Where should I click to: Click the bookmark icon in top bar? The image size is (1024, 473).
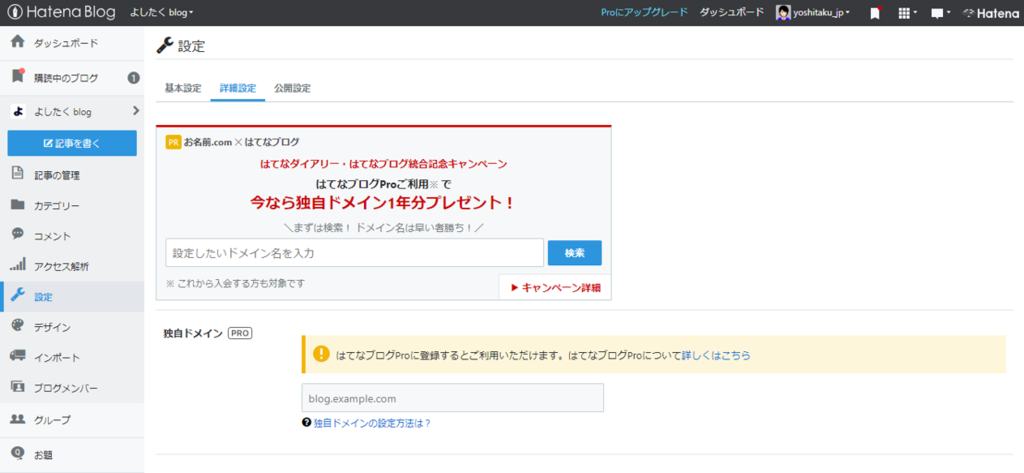coord(875,13)
